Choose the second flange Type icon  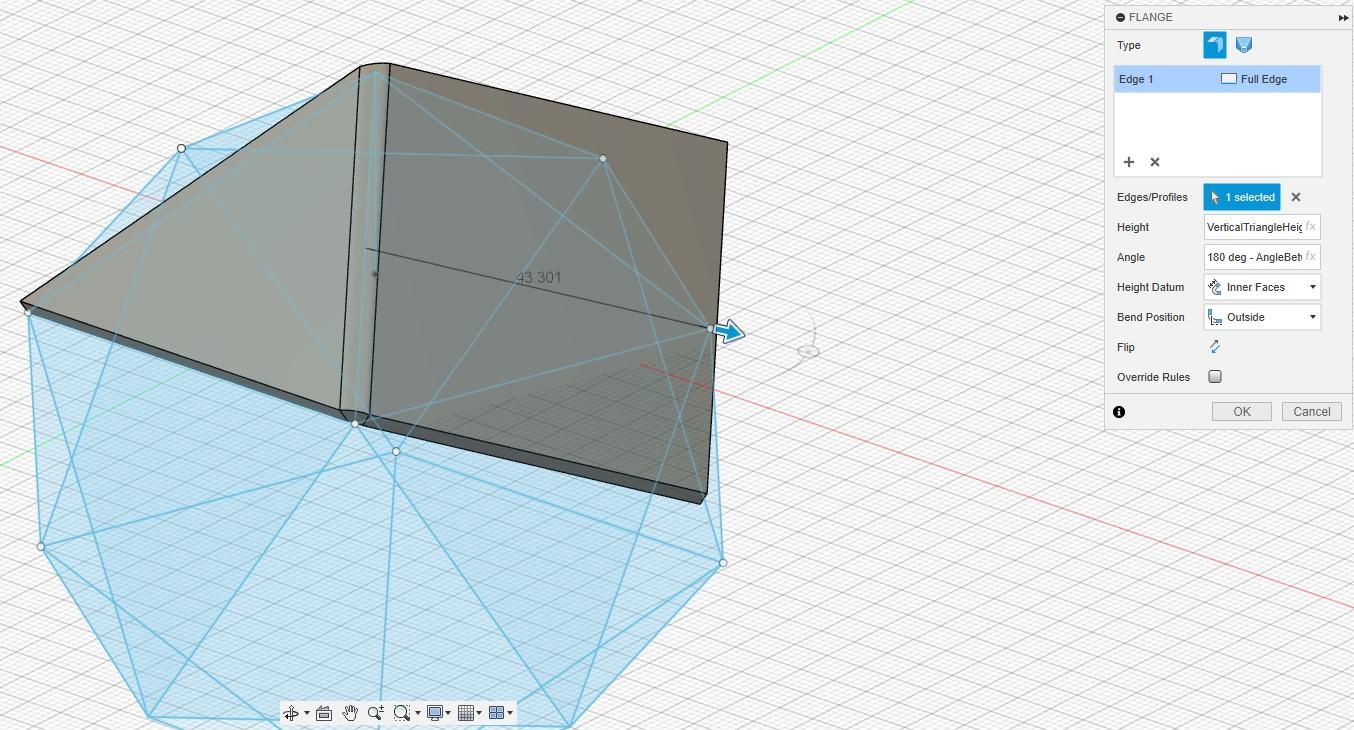(x=1244, y=45)
